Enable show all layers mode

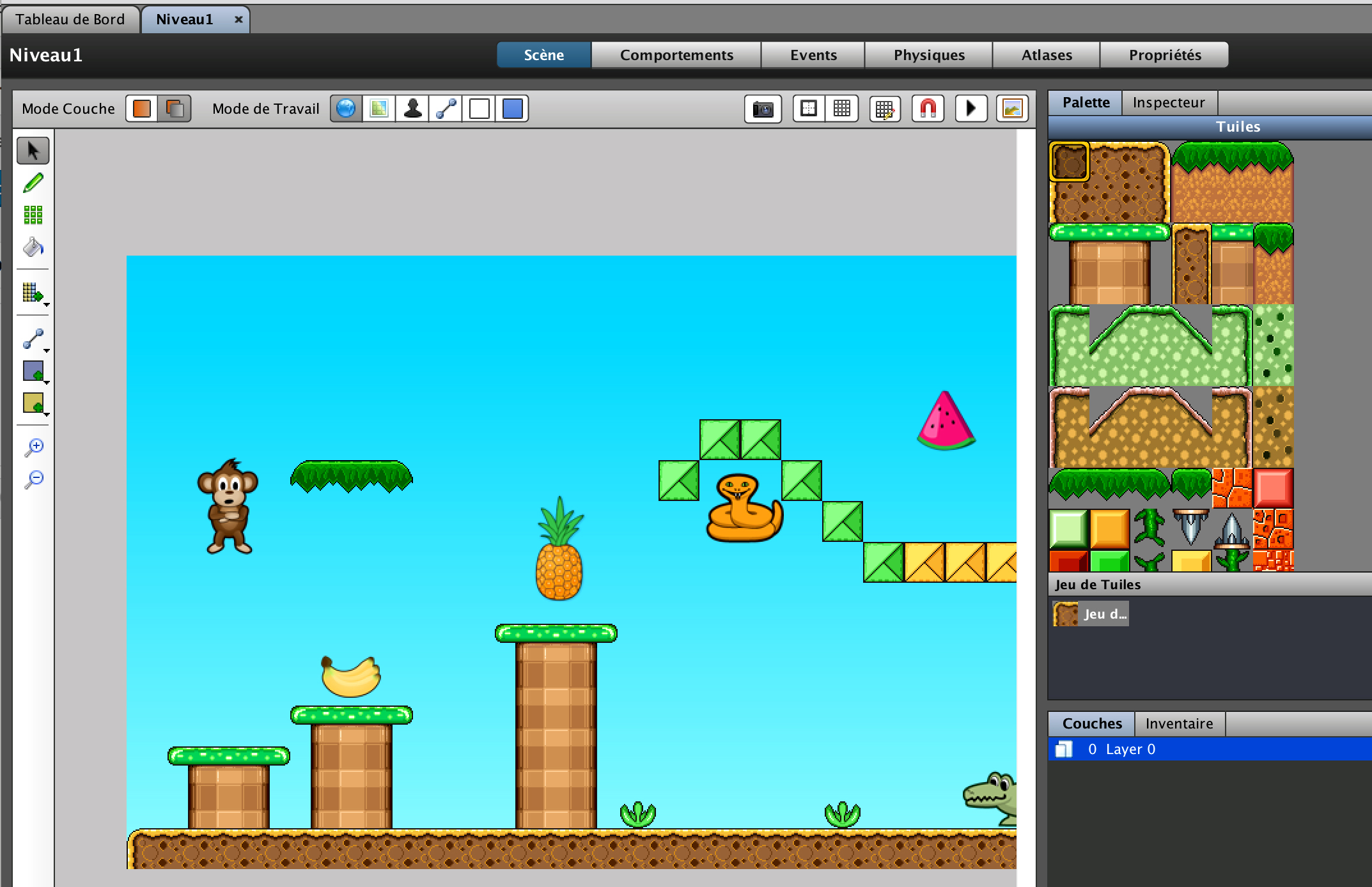pos(175,109)
